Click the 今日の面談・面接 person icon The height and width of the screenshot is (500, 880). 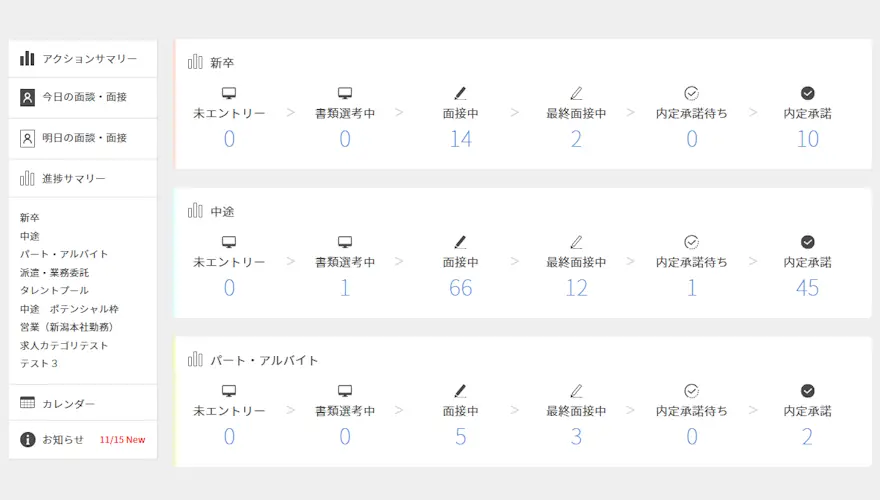(x=28, y=98)
